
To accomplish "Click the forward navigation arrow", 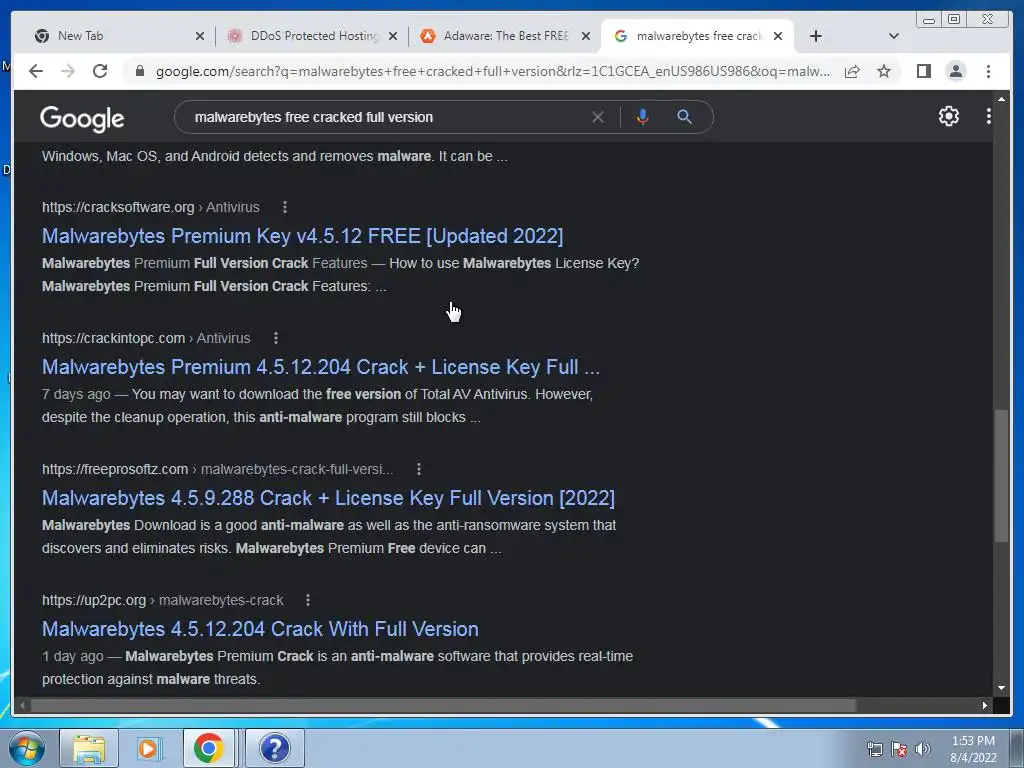I will 68,71.
